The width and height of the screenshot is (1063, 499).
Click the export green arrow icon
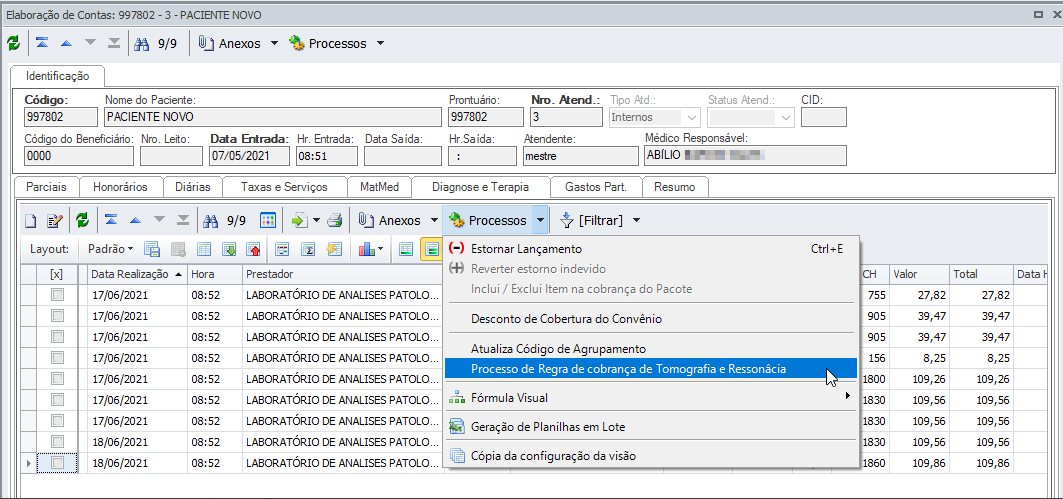click(x=300, y=220)
